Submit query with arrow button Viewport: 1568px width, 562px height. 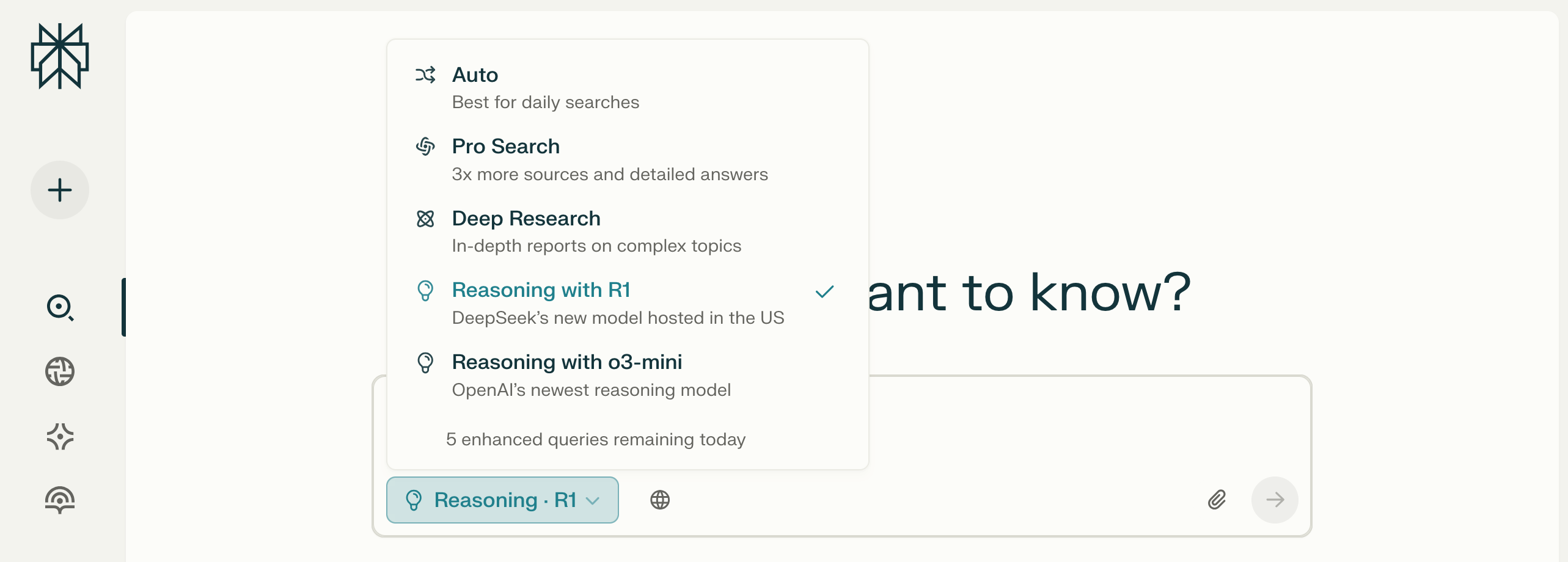tap(1275, 500)
